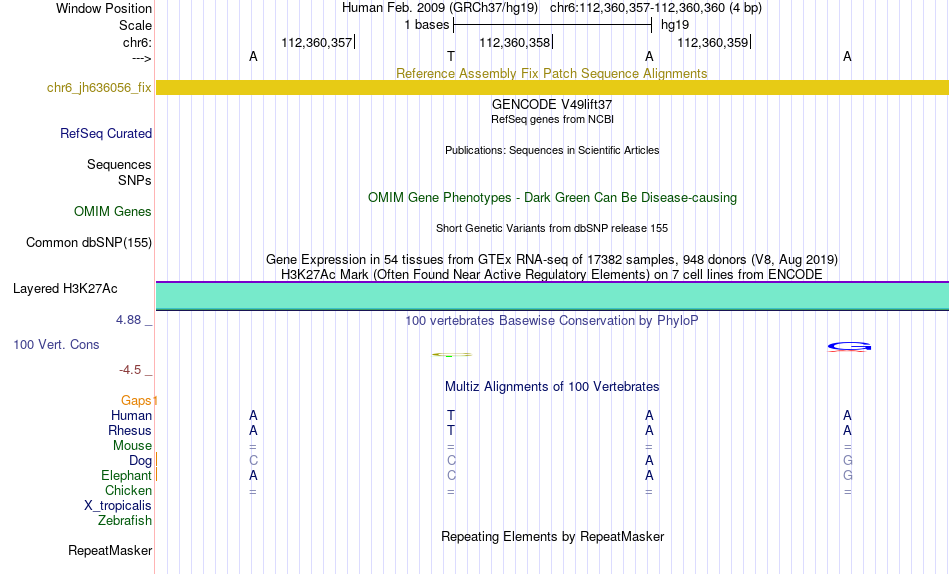This screenshot has width=950, height=574.
Task: Click the -4.5 PhyloP lower scale value
Action: pyautogui.click(x=130, y=370)
